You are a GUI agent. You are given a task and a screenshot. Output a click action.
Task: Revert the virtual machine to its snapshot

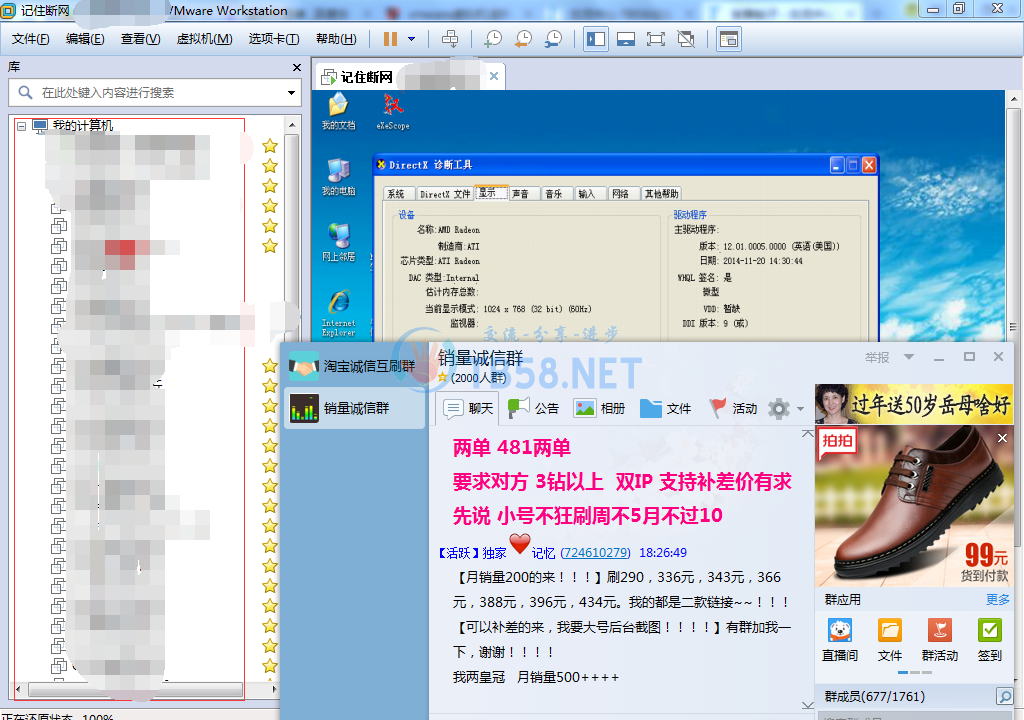pyautogui.click(x=522, y=39)
